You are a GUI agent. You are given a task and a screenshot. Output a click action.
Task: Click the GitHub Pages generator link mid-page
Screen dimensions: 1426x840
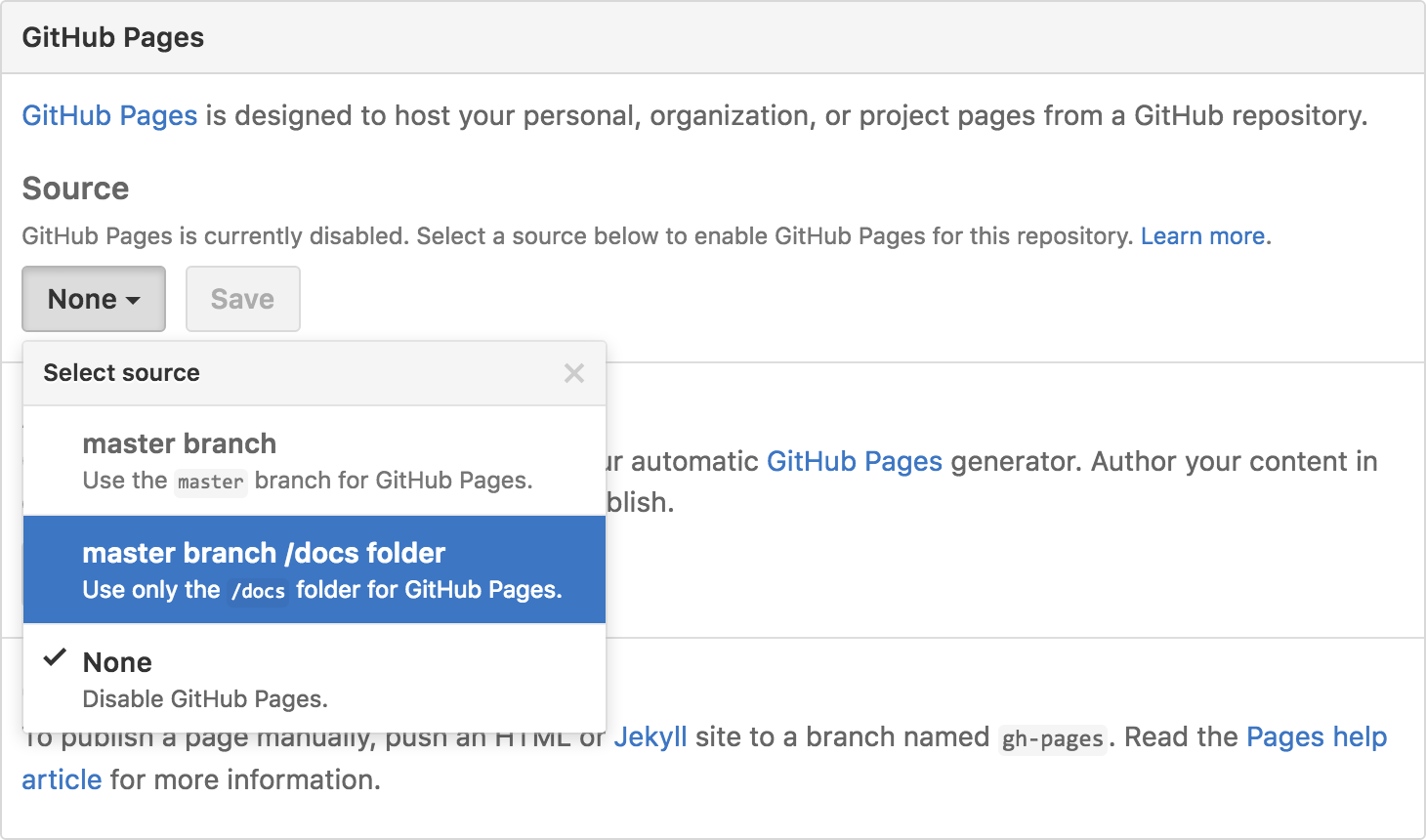point(853,461)
